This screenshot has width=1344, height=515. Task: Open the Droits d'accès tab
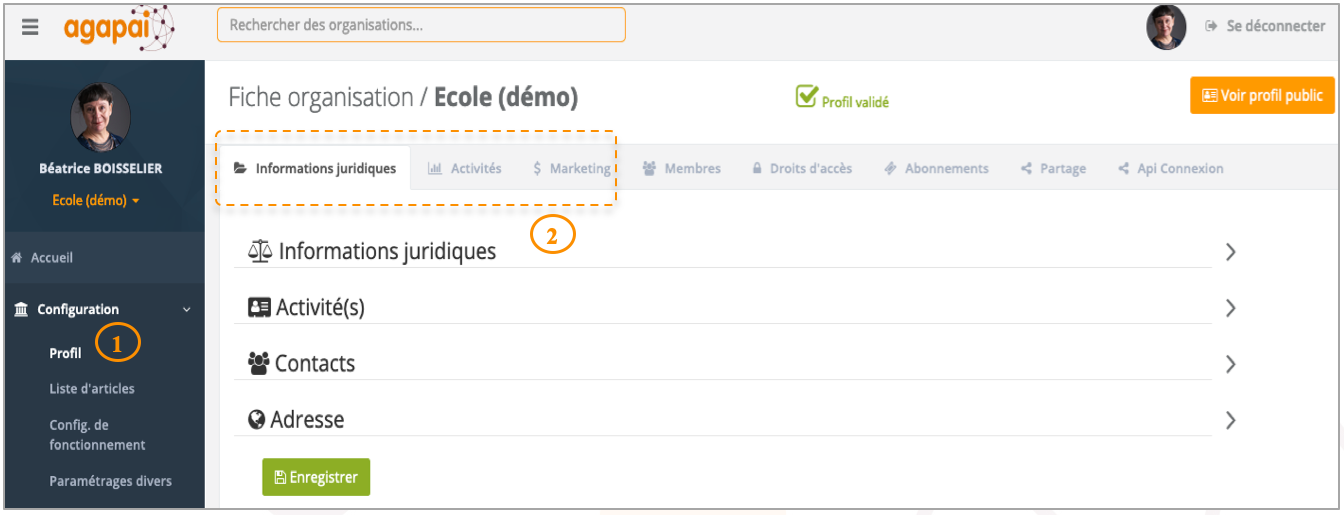tap(802, 169)
